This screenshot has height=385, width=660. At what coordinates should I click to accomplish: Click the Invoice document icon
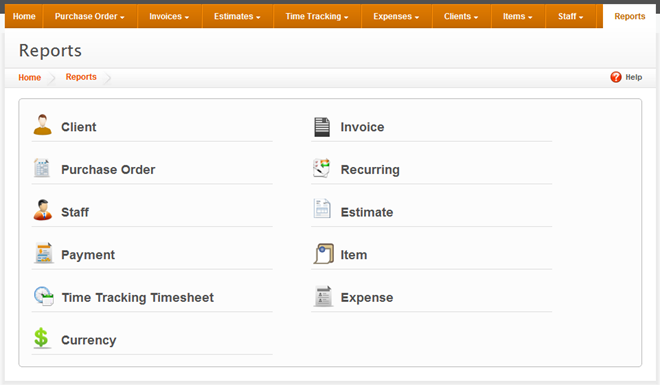pyautogui.click(x=322, y=127)
